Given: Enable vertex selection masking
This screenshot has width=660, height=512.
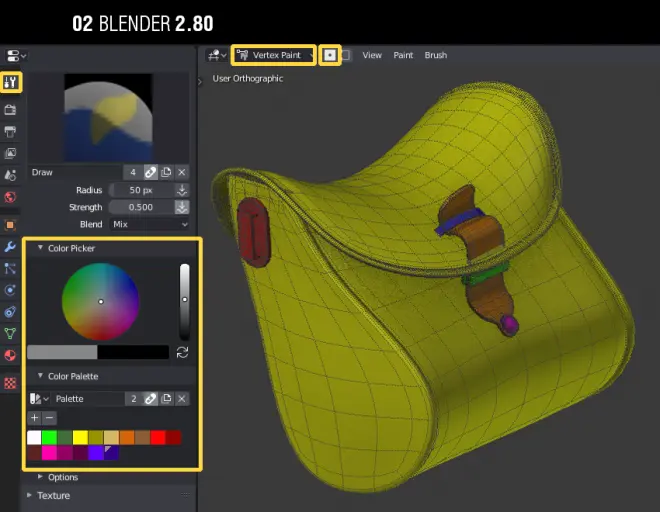Looking at the screenshot, I should [346, 55].
